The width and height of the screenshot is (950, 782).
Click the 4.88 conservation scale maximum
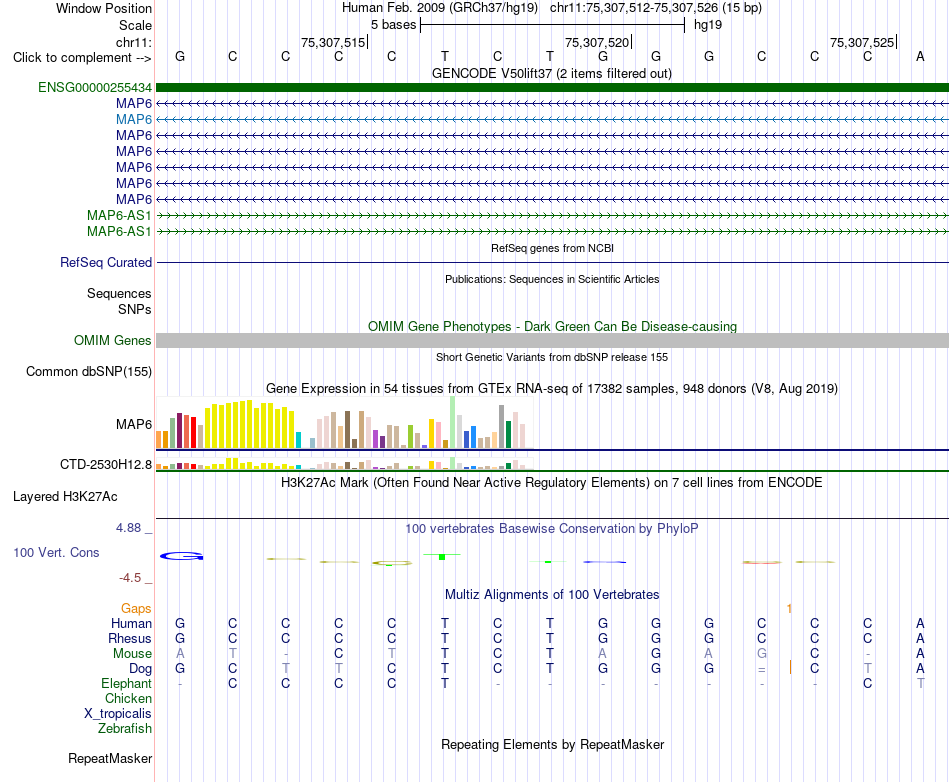[x=128, y=528]
